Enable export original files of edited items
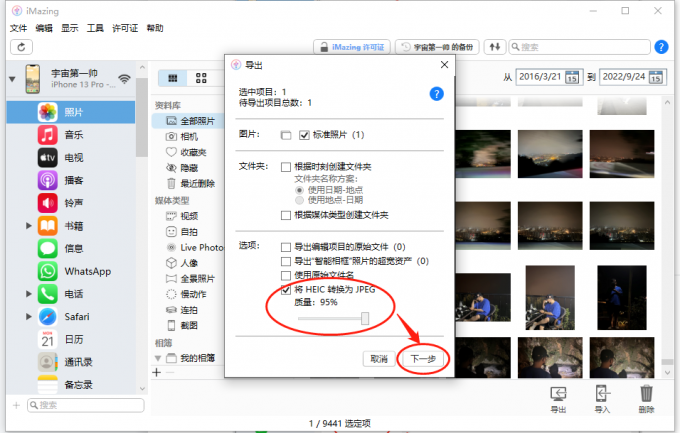Screen dimensions: 680x433 286,247
